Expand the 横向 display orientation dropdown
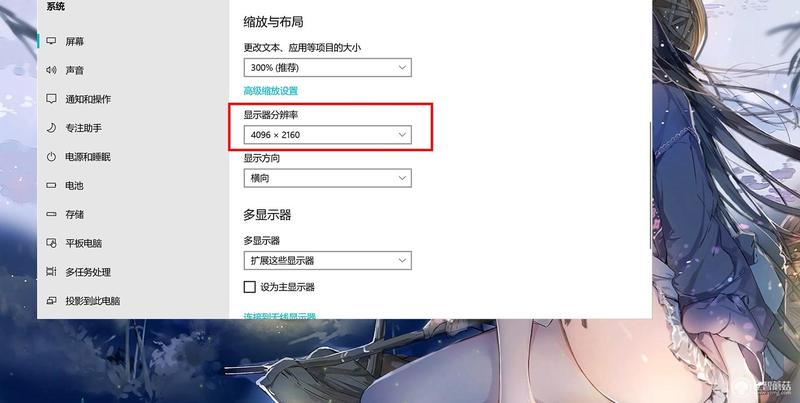 coord(328,178)
